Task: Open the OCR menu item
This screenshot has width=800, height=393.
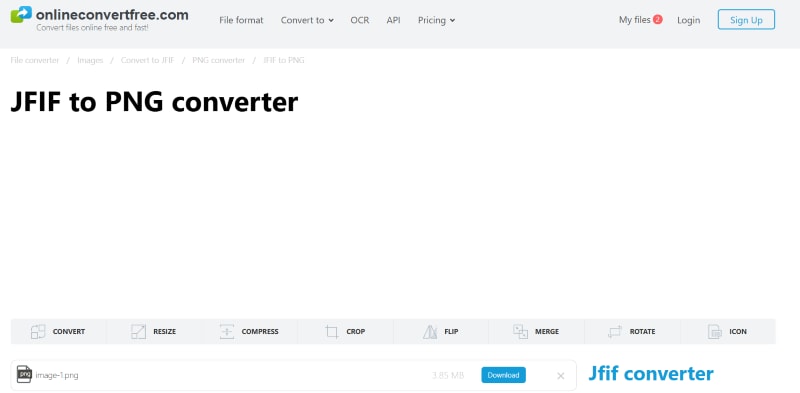Action: click(x=360, y=20)
